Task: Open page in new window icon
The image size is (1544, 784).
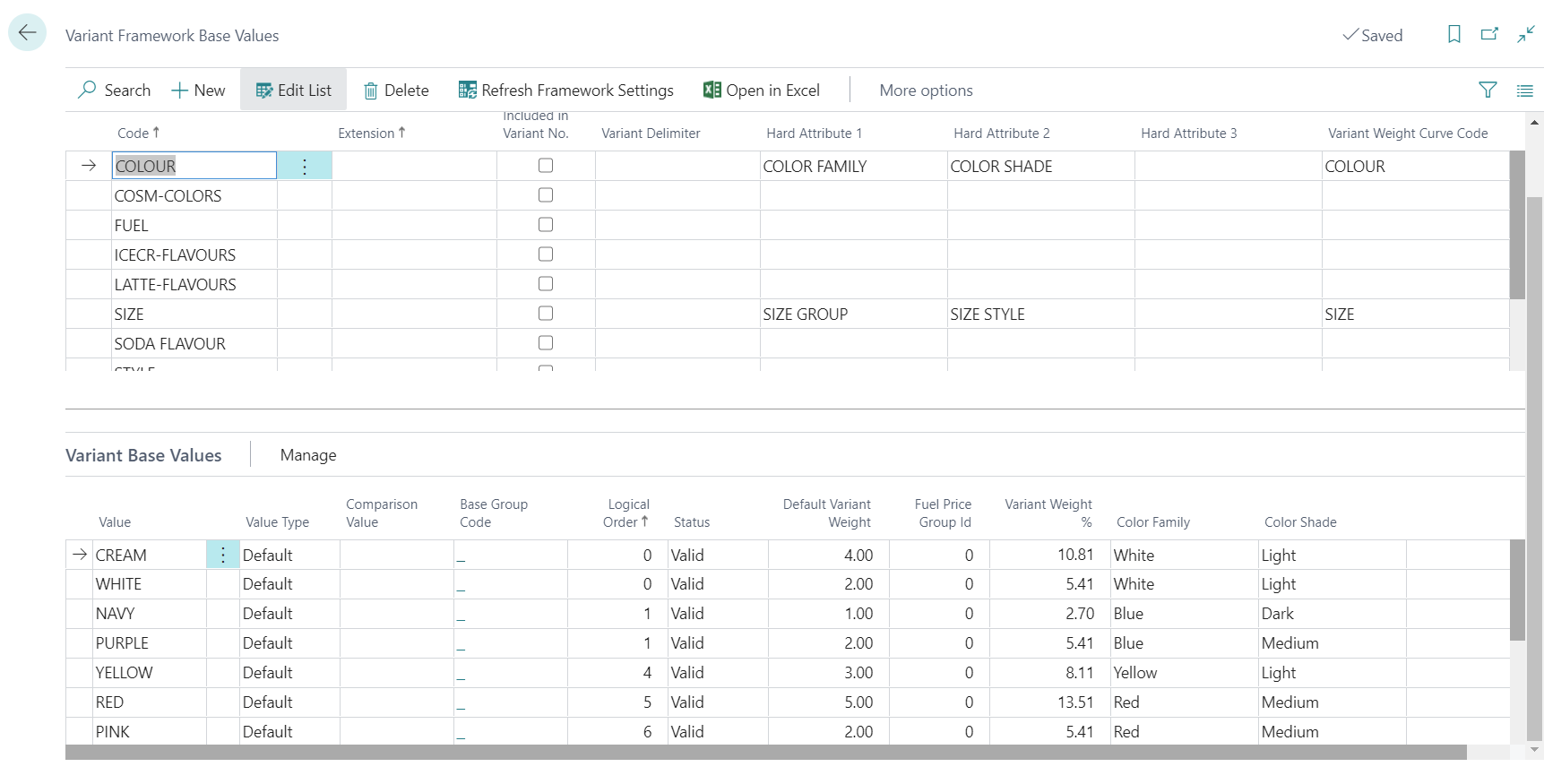Action: pos(1489,34)
